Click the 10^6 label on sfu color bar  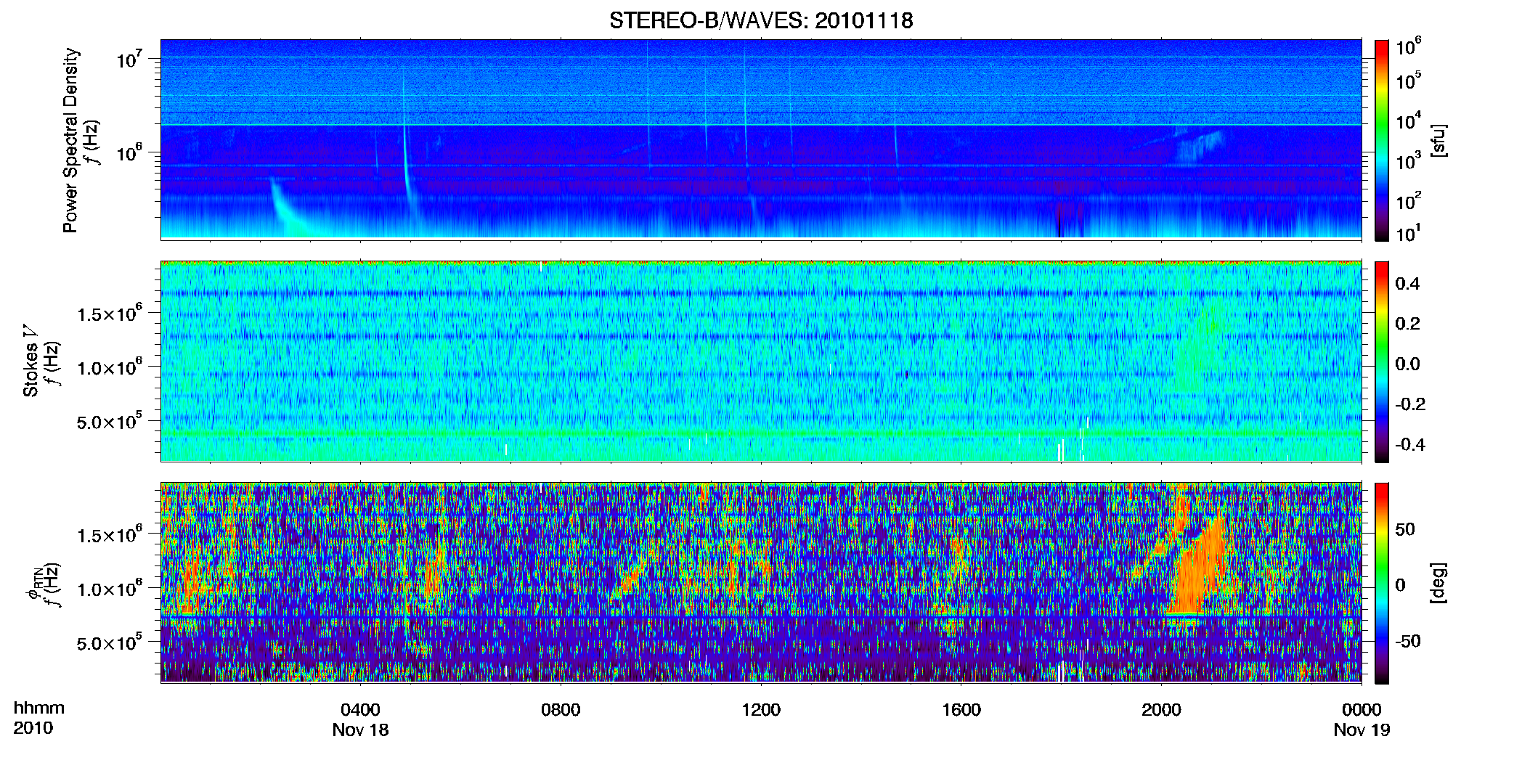coord(1408,46)
